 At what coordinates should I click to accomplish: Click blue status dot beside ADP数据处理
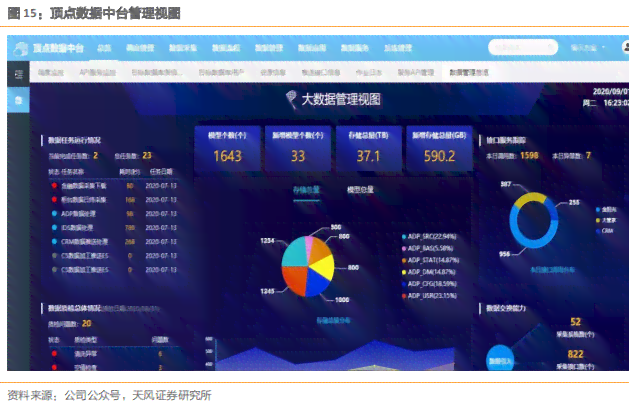click(x=54, y=214)
